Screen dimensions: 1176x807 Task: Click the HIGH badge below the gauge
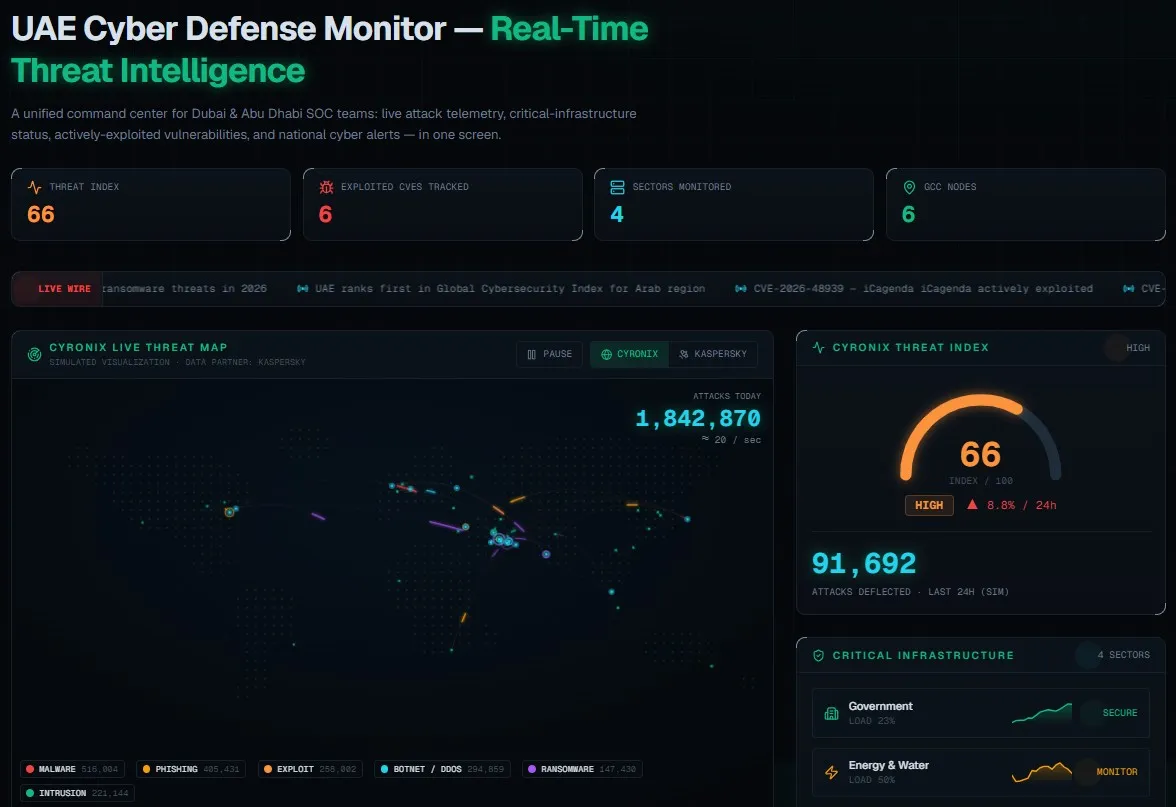pos(929,506)
